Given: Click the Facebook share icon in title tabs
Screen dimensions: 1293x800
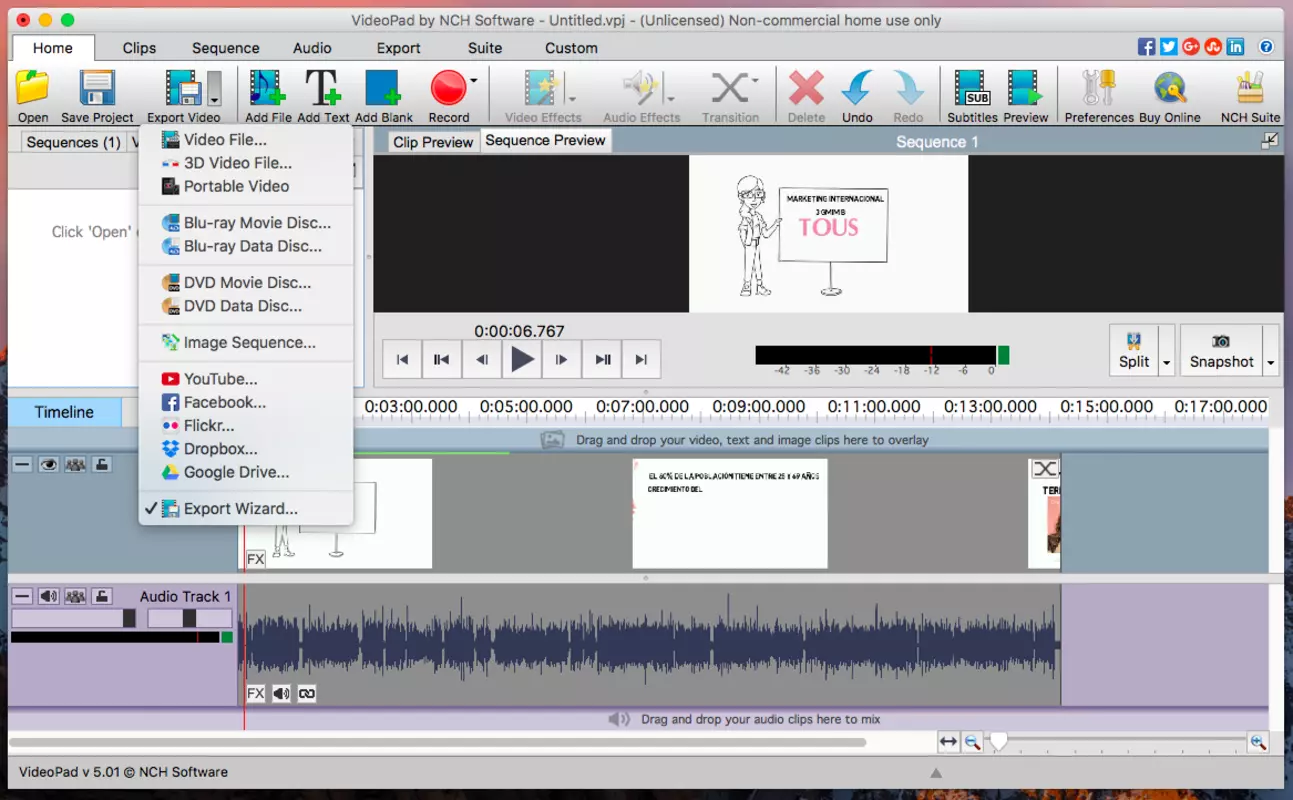Looking at the screenshot, I should (x=1147, y=47).
